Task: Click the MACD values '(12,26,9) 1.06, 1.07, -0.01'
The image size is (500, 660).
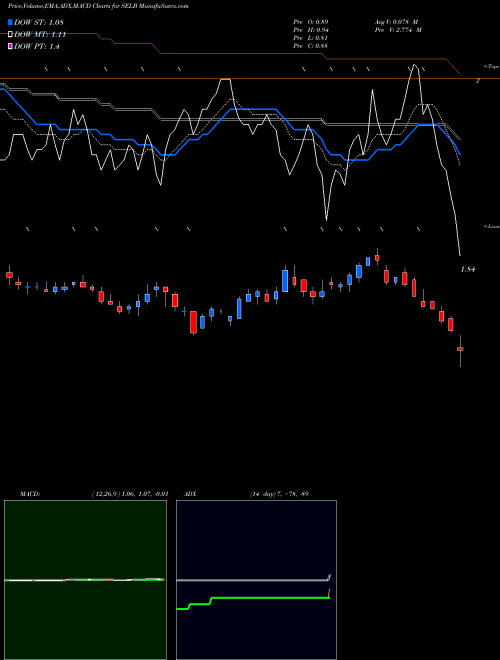Action: (x=130, y=494)
